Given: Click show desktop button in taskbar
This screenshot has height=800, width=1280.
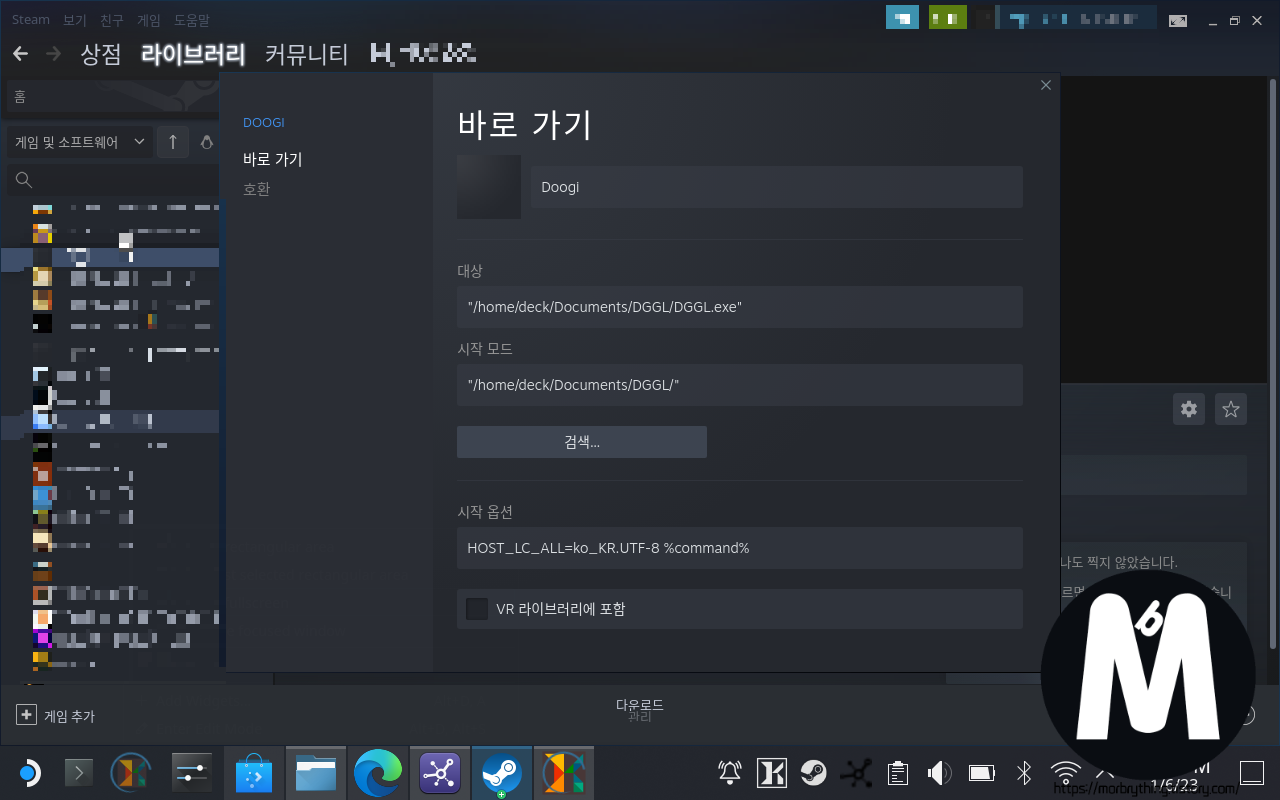Looking at the screenshot, I should coord(1251,772).
